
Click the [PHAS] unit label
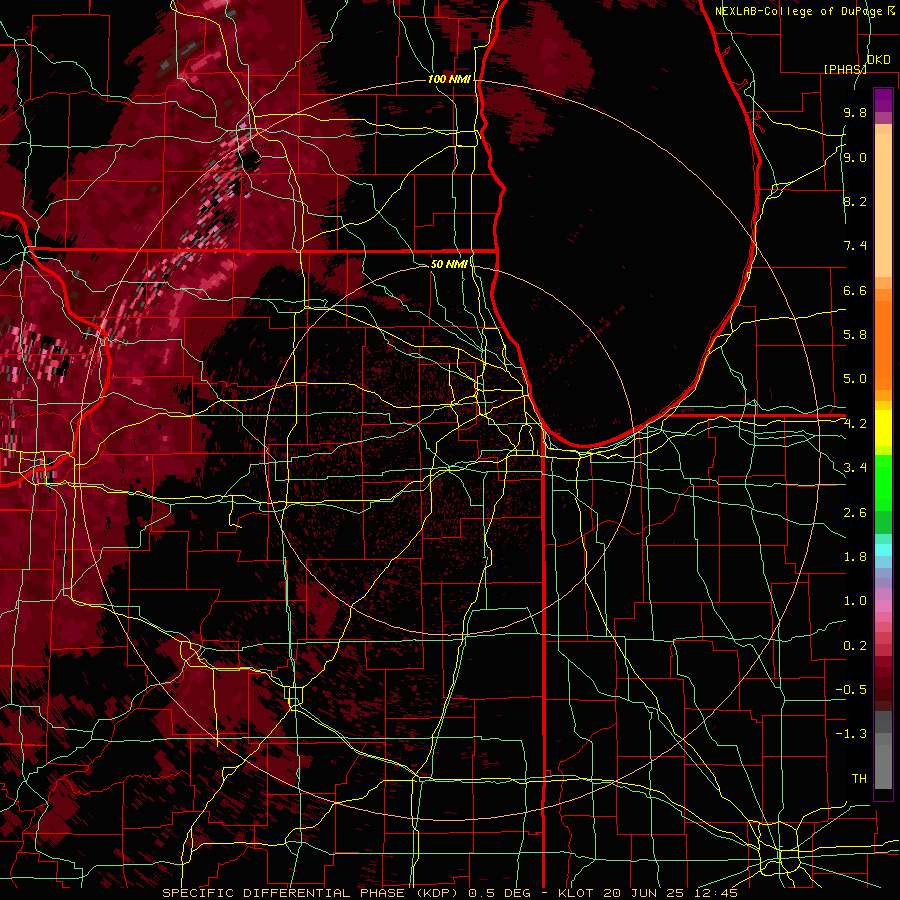point(845,69)
